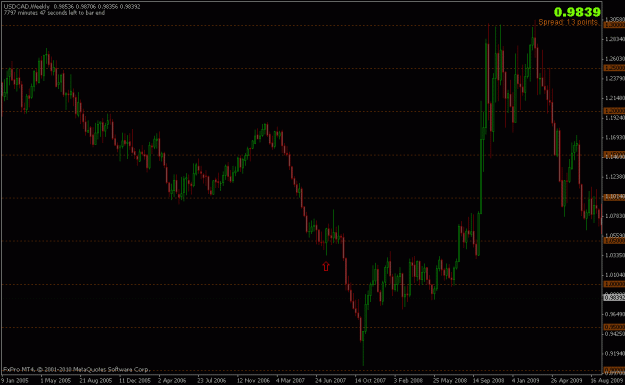Screen dimensions: 625x385
Task: Click the FxPro MT4 MetaQuotes copyright text
Action: (x=76, y=369)
